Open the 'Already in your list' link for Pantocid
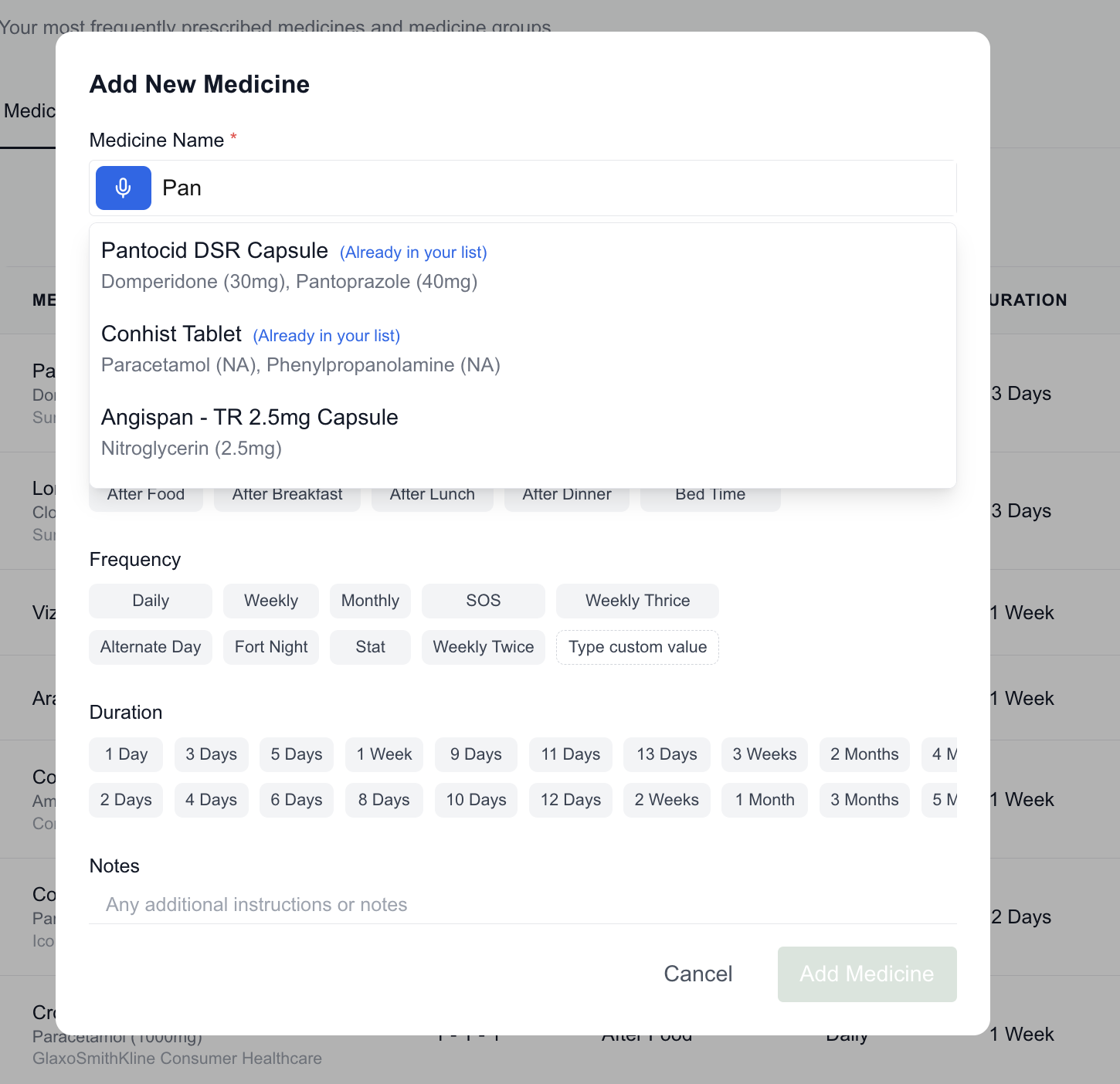The width and height of the screenshot is (1120, 1084). click(x=412, y=252)
